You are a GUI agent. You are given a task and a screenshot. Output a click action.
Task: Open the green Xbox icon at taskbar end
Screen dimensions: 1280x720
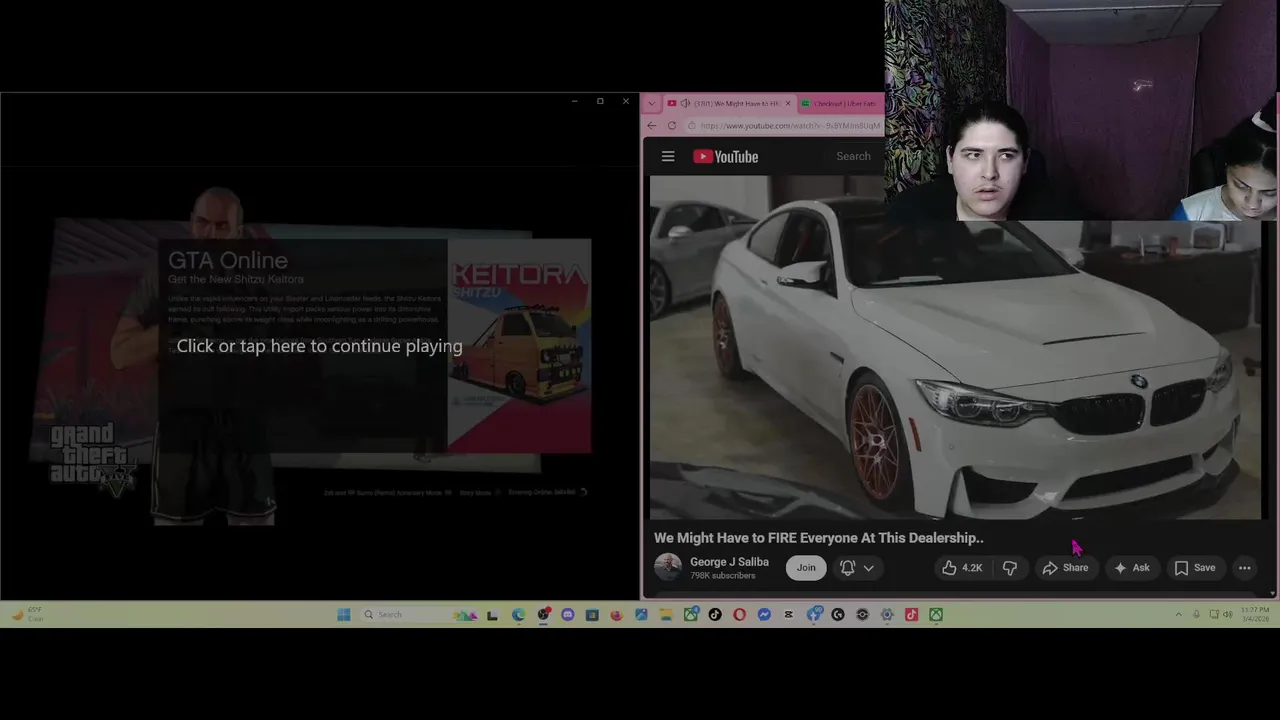pyautogui.click(x=936, y=614)
